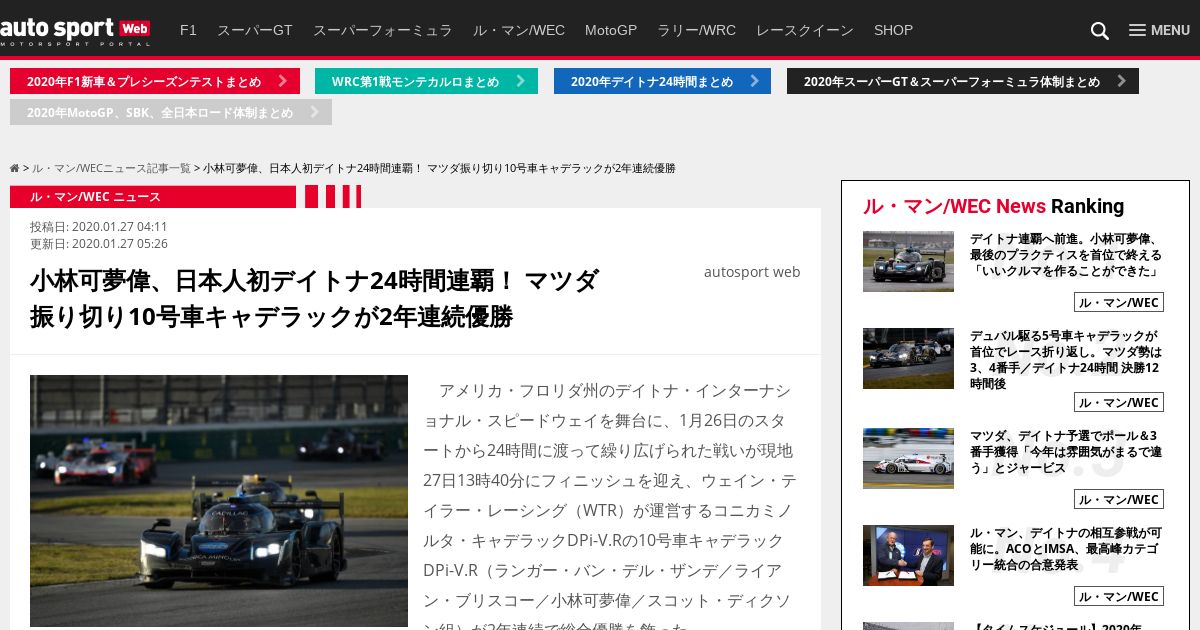Image resolution: width=1200 pixels, height=630 pixels.
Task: Open 2020年デイトナ24時間まとめ banner
Action: [x=662, y=81]
